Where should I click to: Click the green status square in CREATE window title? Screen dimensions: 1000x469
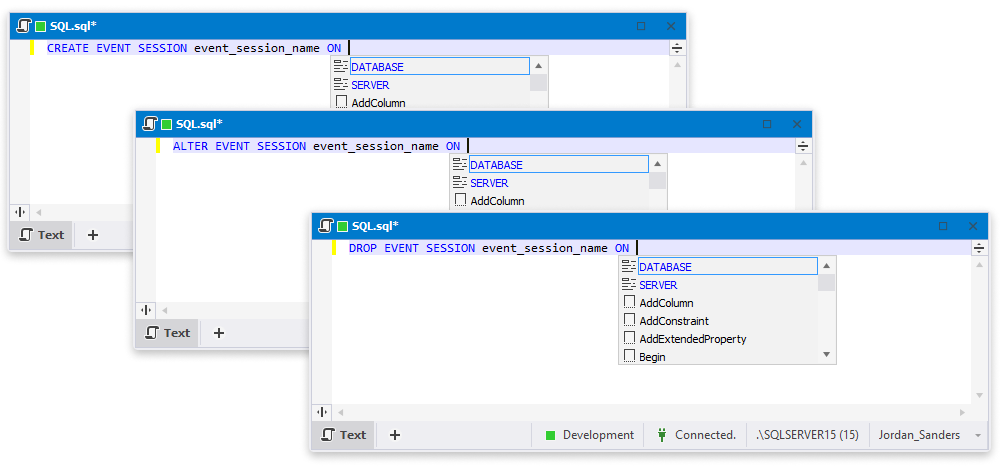pos(40,26)
